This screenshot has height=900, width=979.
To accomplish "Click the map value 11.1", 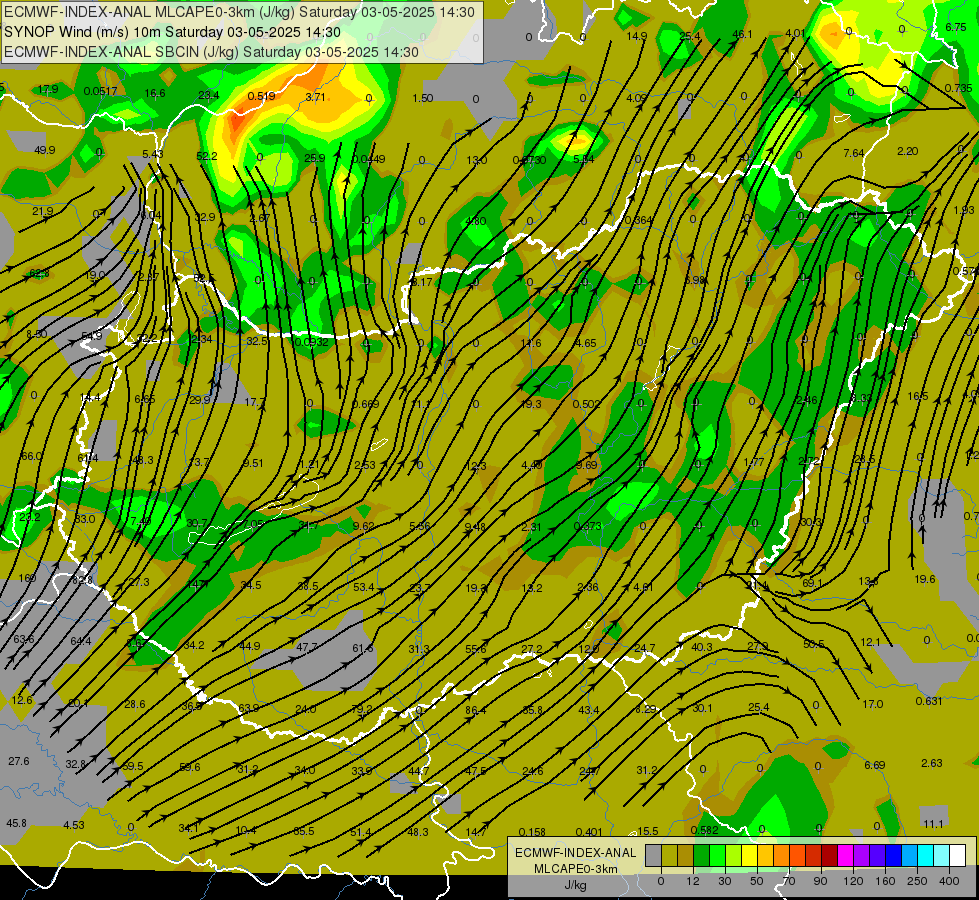I will point(933,824).
